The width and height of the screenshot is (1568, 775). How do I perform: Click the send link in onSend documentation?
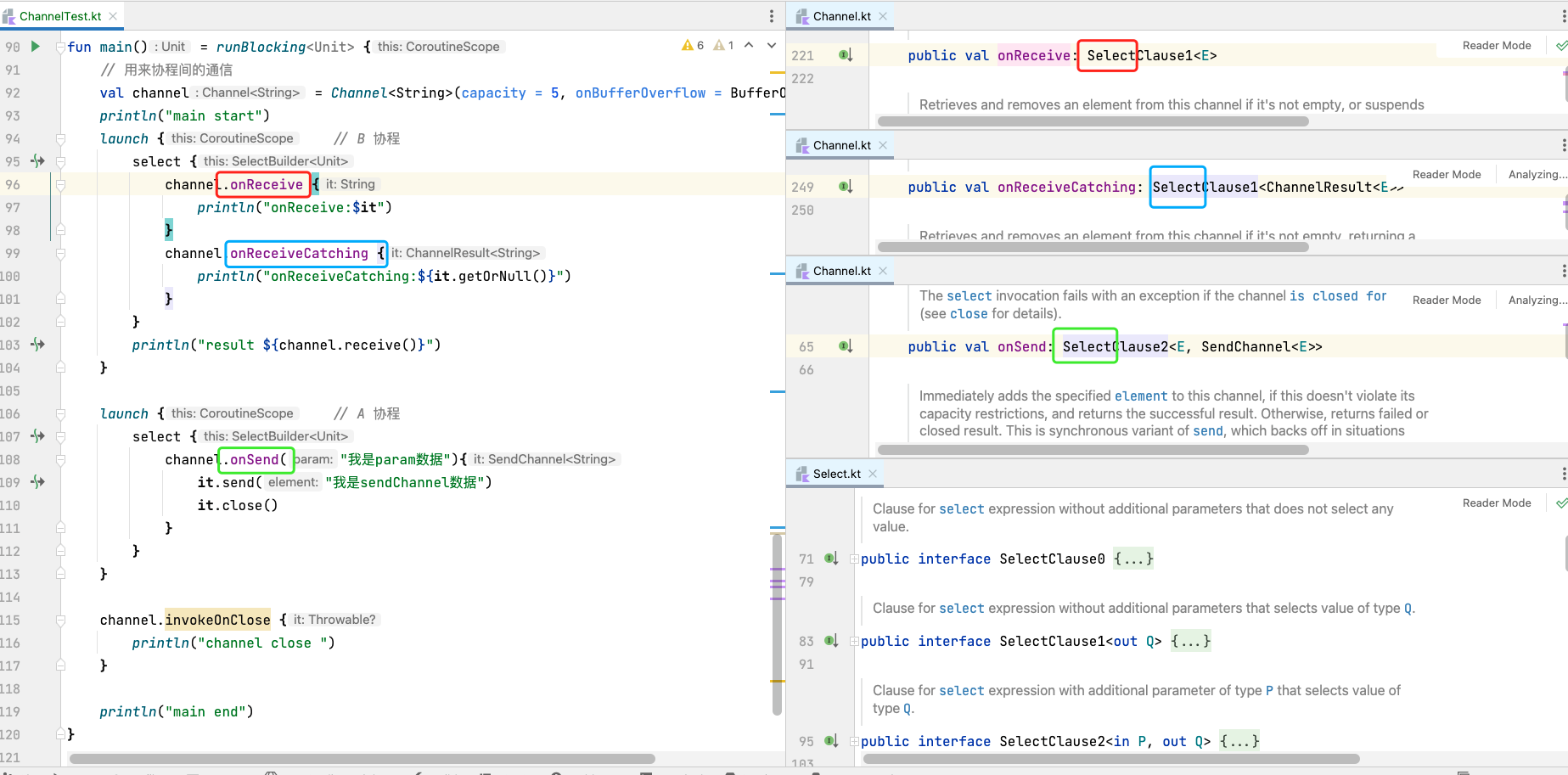[x=1208, y=431]
